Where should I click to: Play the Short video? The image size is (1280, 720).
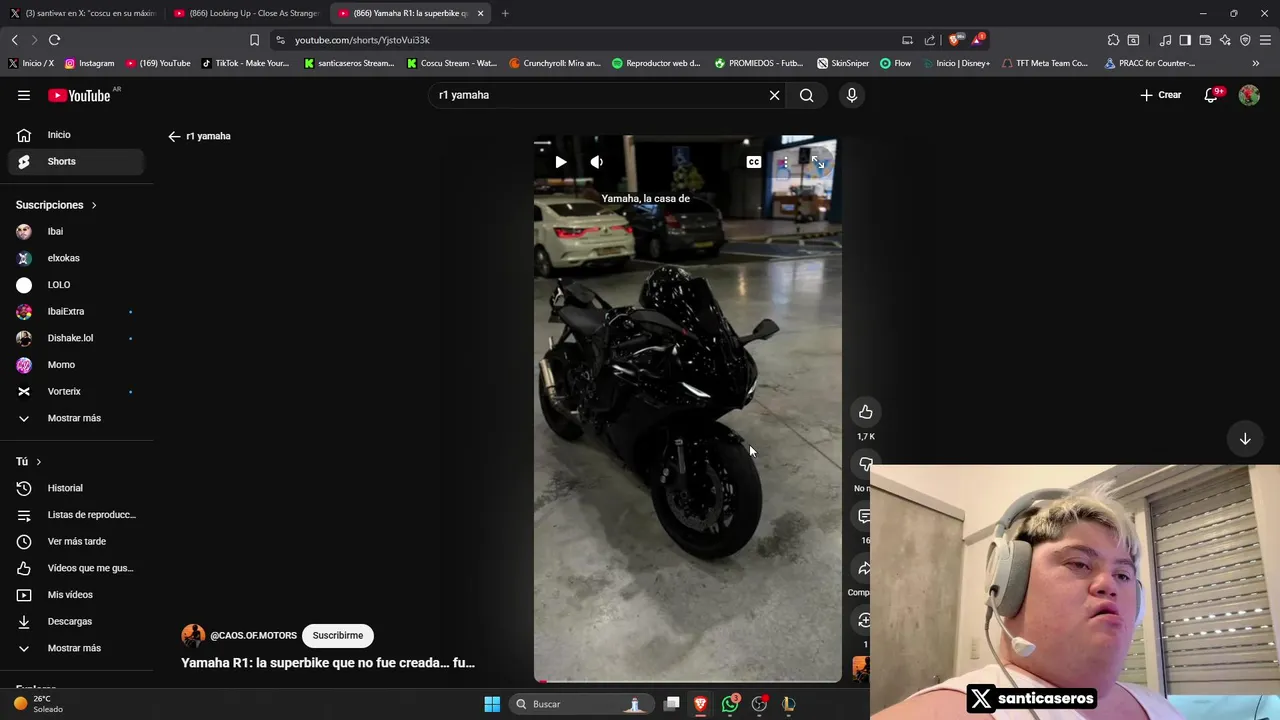pos(561,162)
